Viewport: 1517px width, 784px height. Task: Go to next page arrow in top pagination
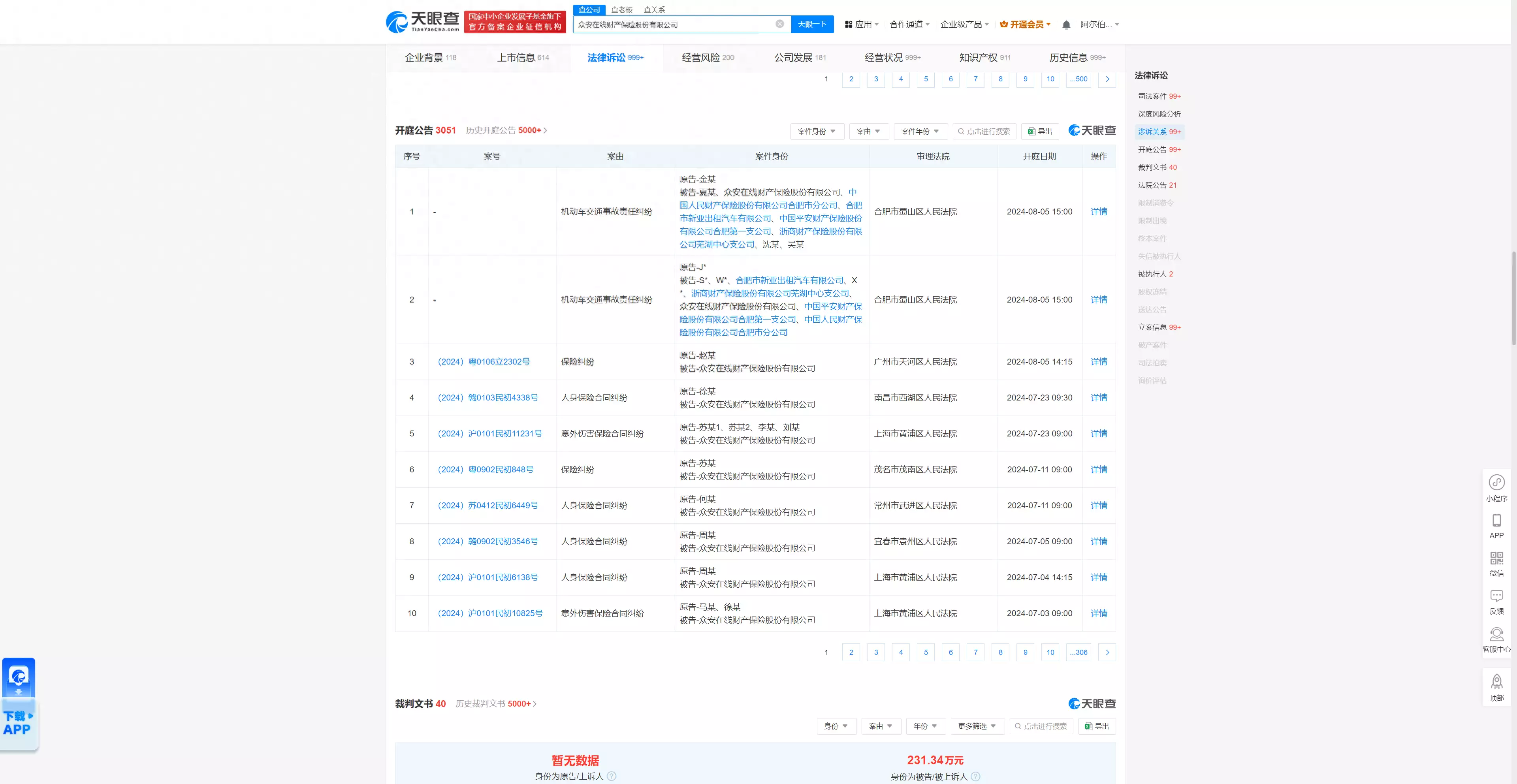click(x=1107, y=79)
